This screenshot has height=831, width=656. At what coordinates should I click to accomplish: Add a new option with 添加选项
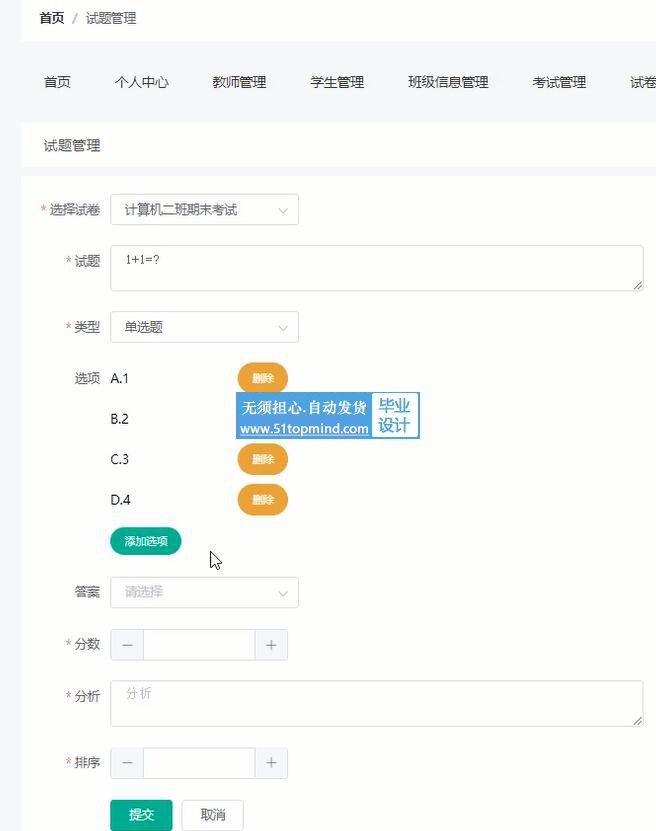tap(145, 541)
